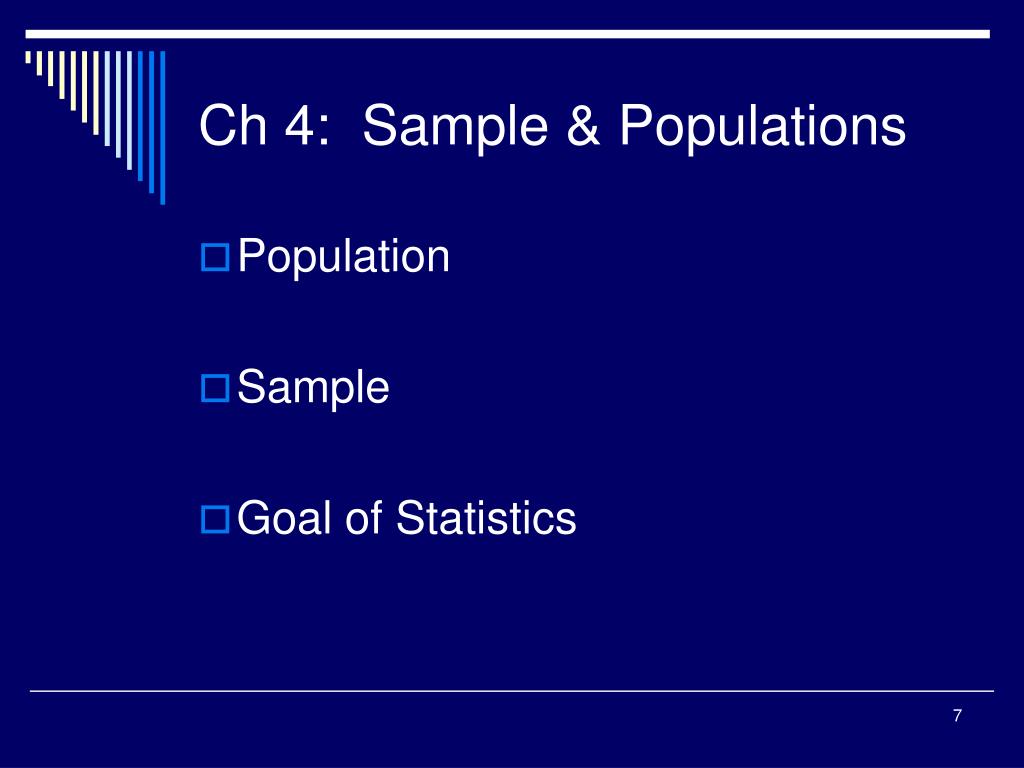Click the word Sample in the title

coord(455,125)
